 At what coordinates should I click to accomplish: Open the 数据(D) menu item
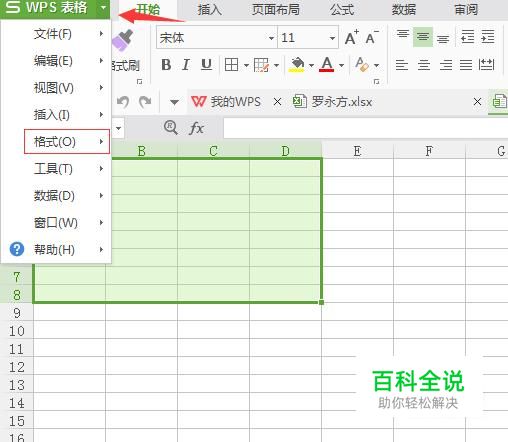(x=56, y=196)
